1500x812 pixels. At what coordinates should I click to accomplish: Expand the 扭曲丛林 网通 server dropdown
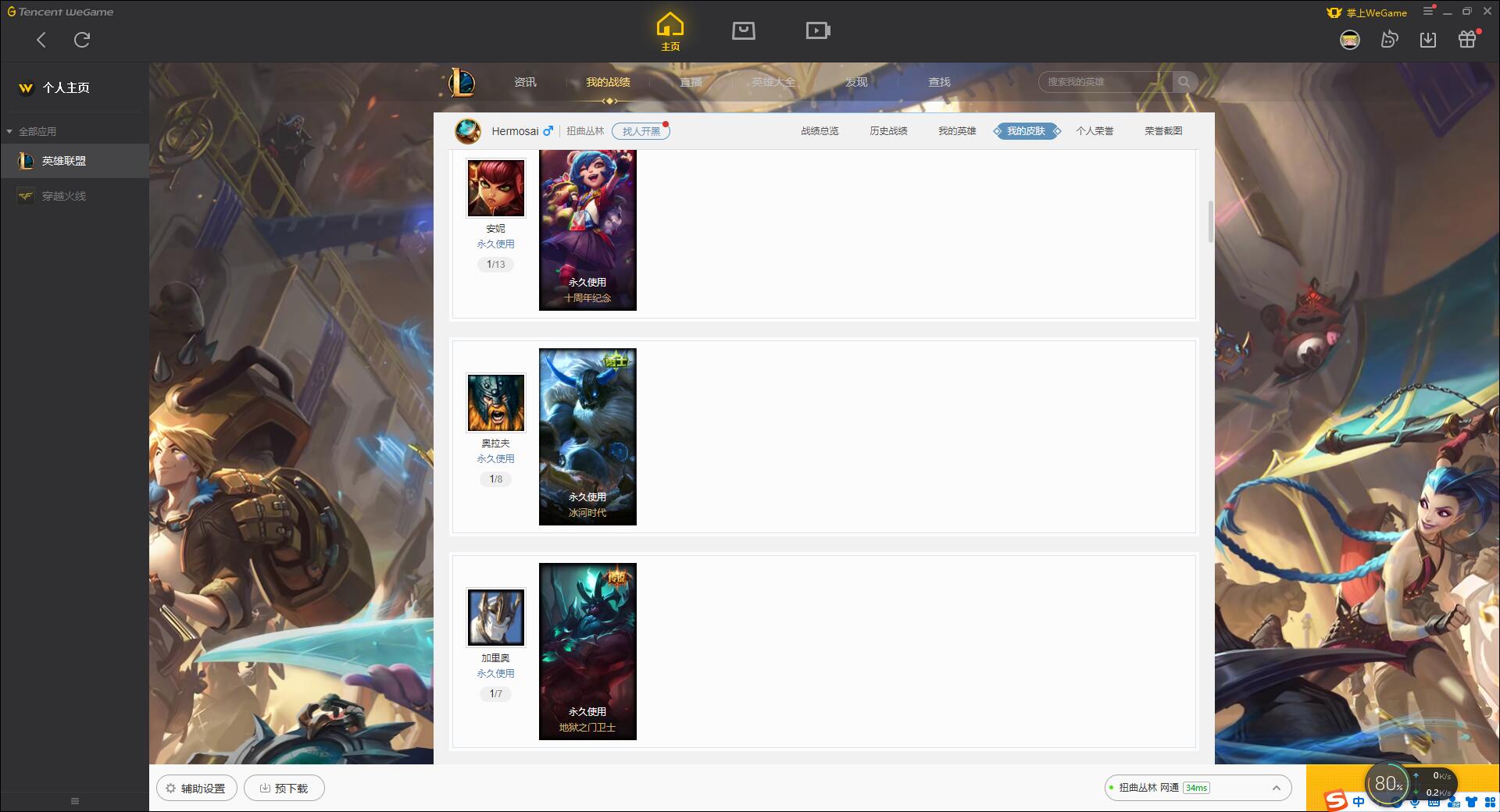[x=1198, y=788]
